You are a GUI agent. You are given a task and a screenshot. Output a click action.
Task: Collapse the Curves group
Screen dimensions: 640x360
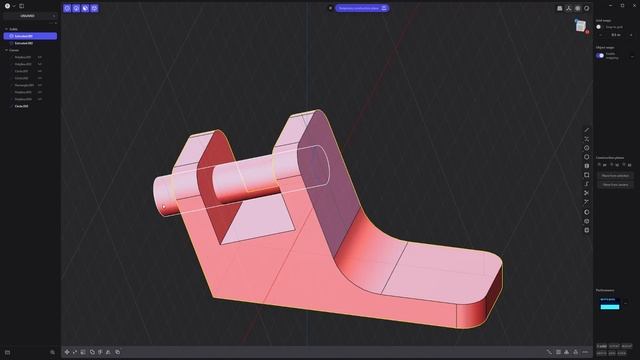tap(6, 50)
